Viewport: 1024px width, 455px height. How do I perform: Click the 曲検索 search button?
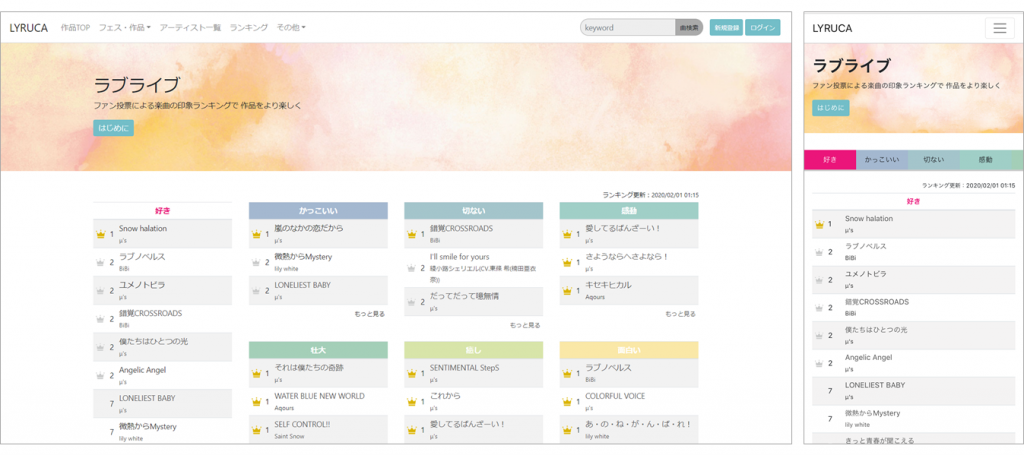689,27
